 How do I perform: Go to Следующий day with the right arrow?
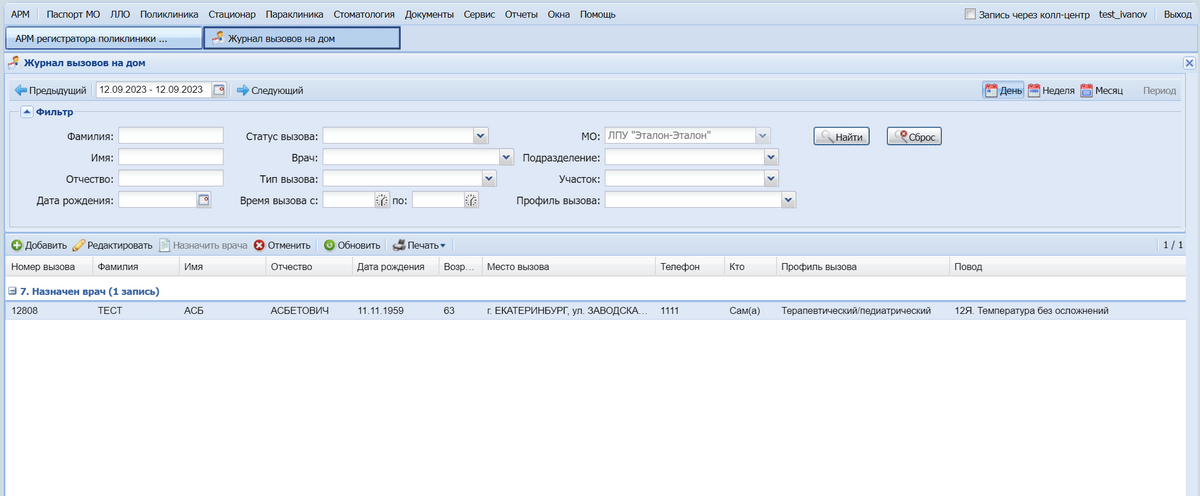(242, 90)
